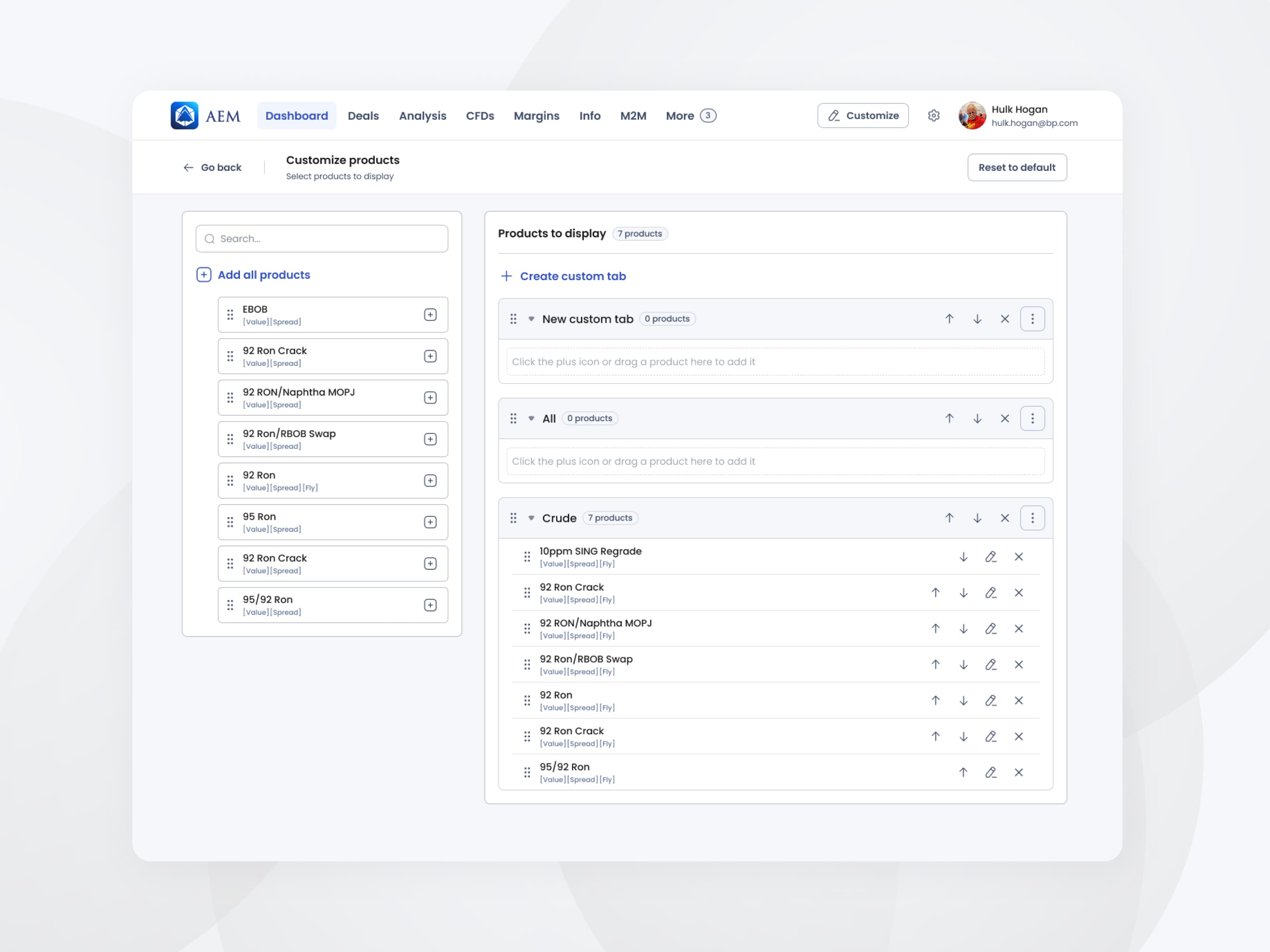This screenshot has height=952, width=1270.
Task: Move Crude's 92 Ron/RBOB Swap down
Action: pyautogui.click(x=963, y=665)
